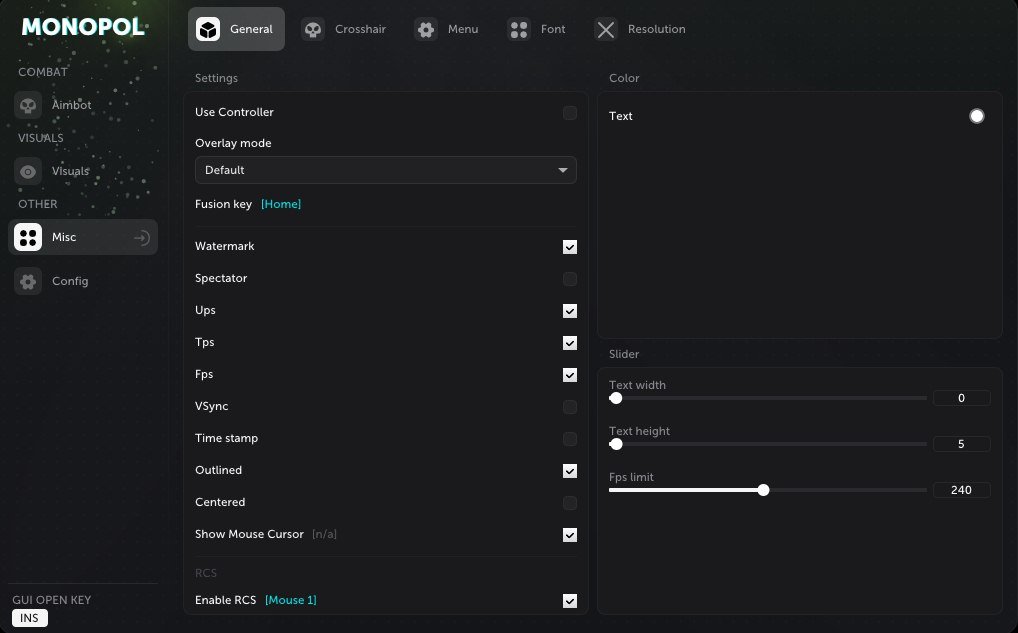
Task: Uncheck the Watermark checkbox
Action: pyautogui.click(x=570, y=247)
